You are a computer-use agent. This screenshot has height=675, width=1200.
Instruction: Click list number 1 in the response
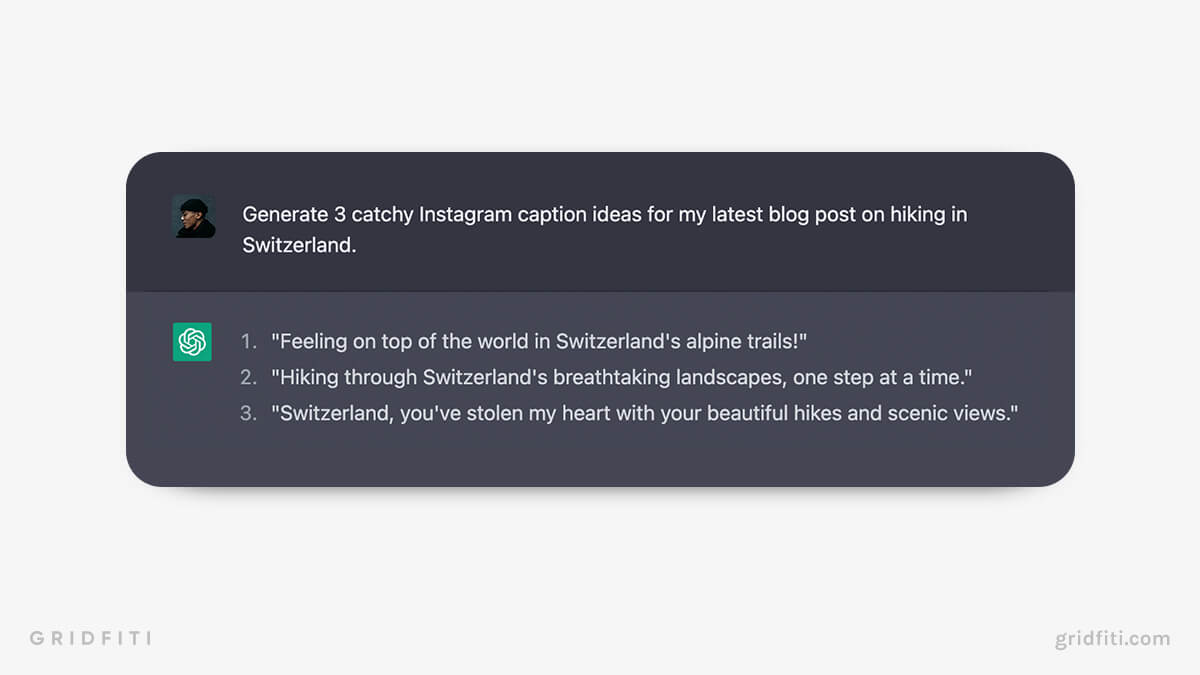pos(248,342)
